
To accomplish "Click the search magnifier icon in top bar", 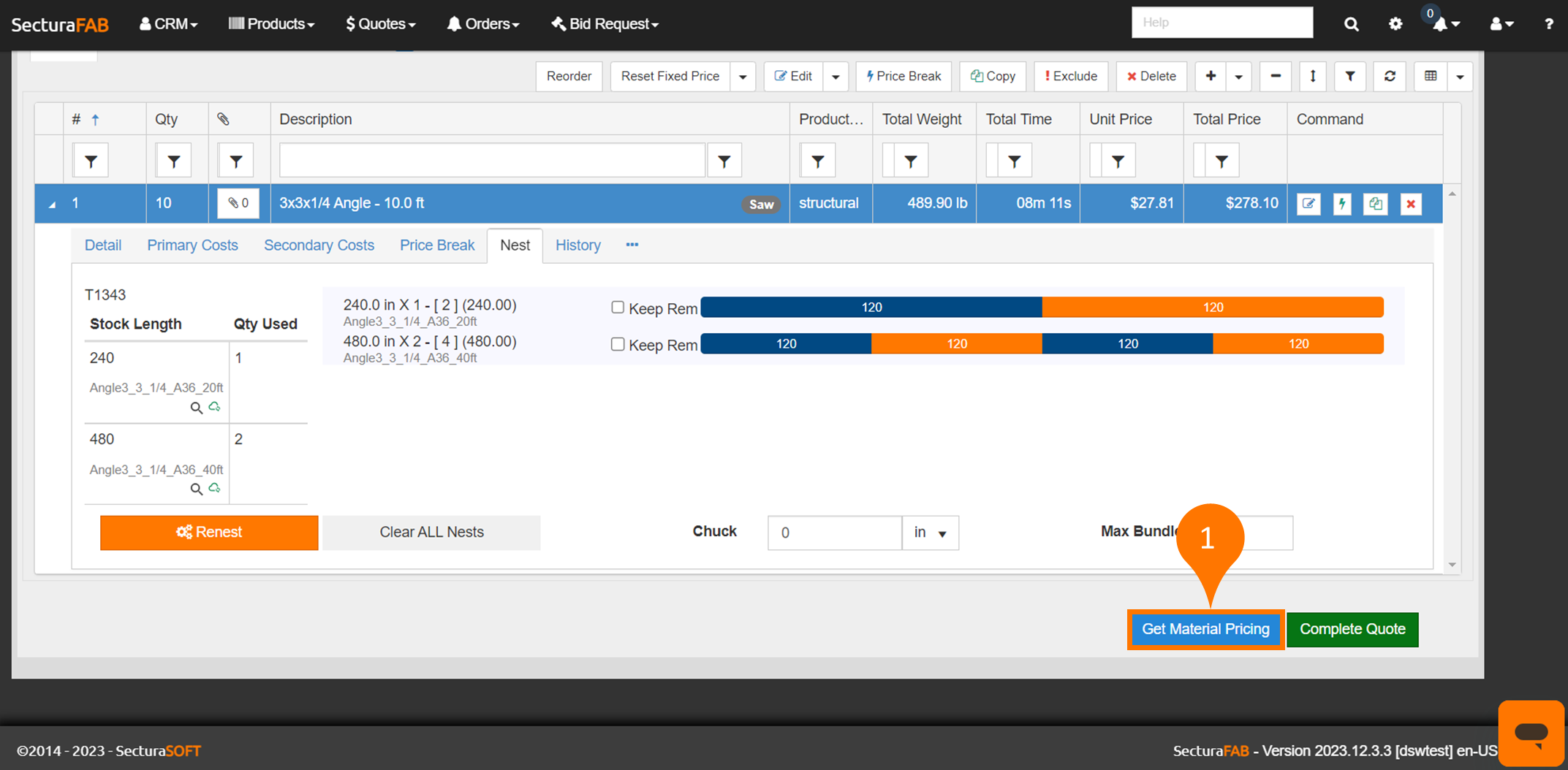I will [1351, 24].
